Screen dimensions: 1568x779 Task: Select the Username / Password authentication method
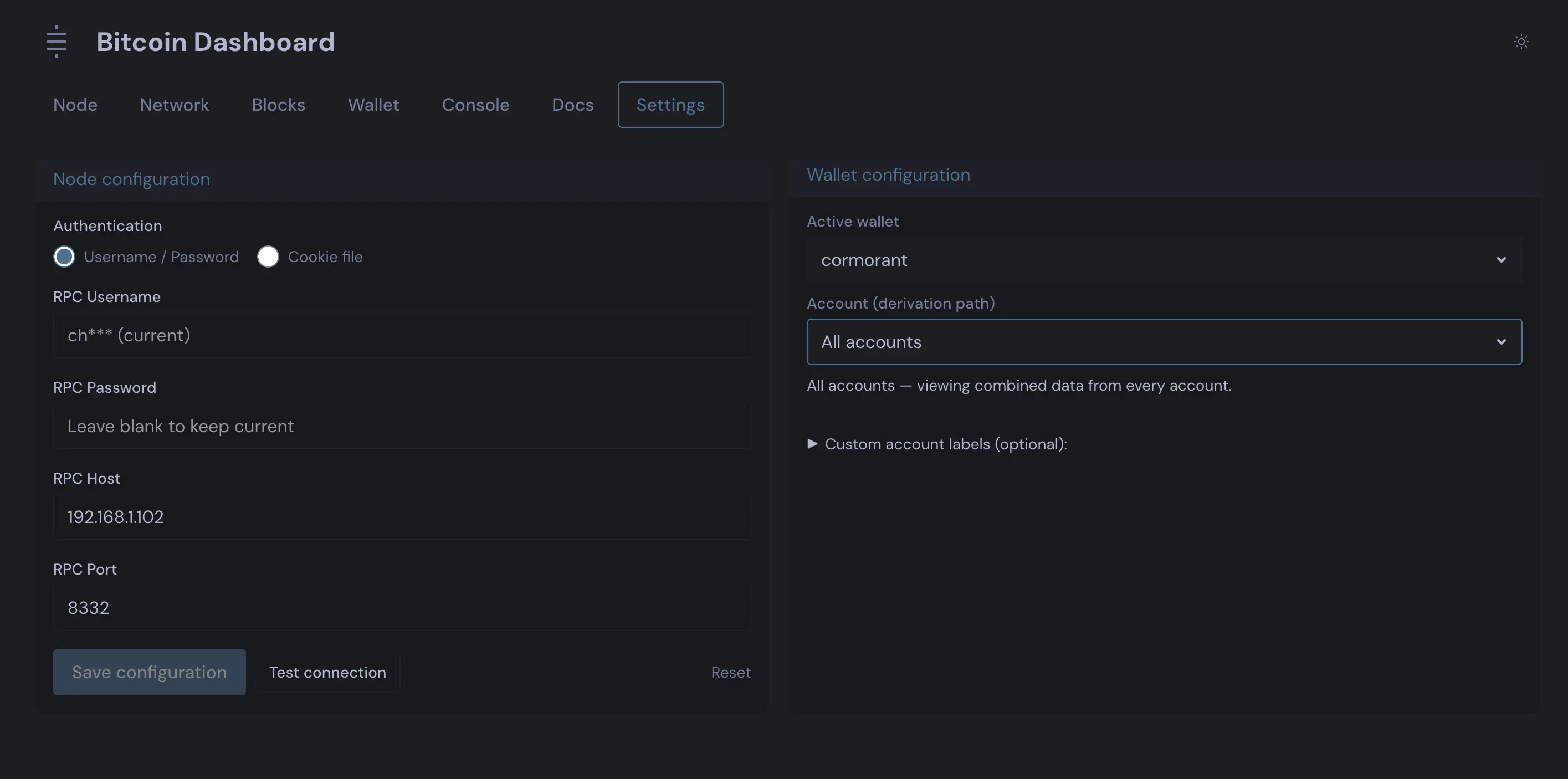[64, 256]
